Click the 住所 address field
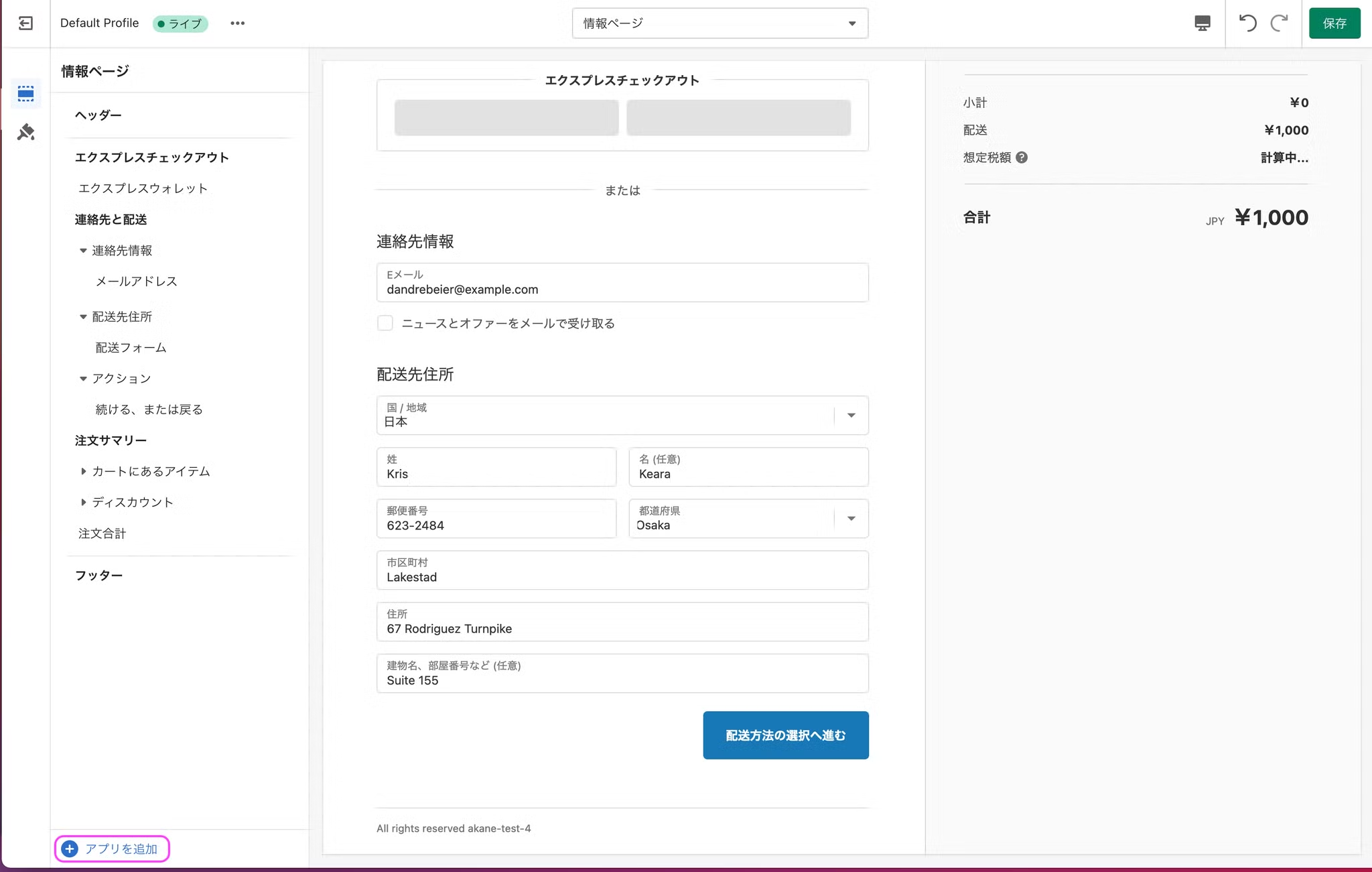This screenshot has width=1372, height=872. pyautogui.click(x=622, y=621)
